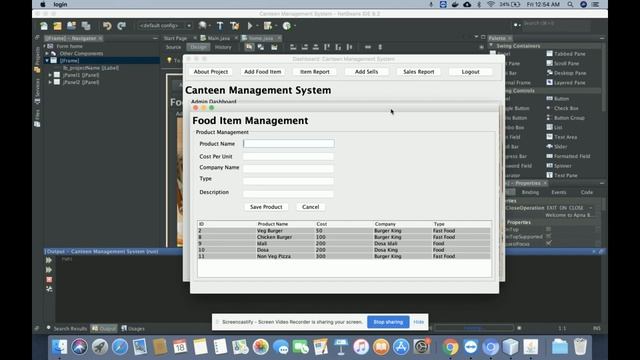Click About Project button in Dashboard
Screen dimensions: 640x360
(211, 72)
